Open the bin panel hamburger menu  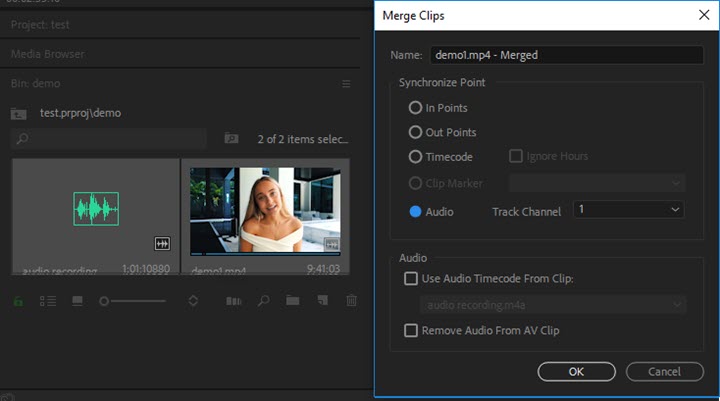[346, 84]
